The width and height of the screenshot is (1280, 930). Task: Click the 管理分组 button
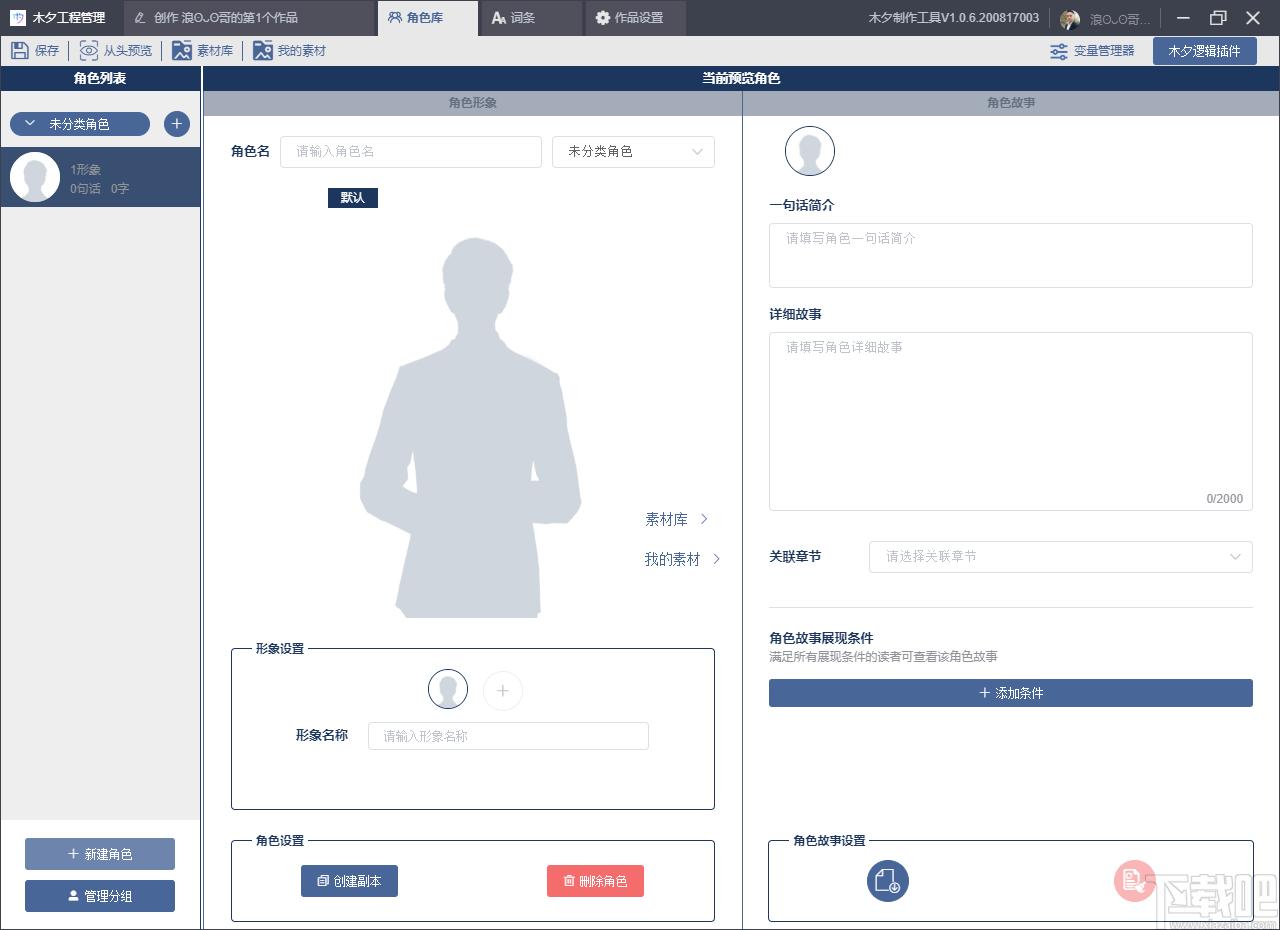pos(100,896)
